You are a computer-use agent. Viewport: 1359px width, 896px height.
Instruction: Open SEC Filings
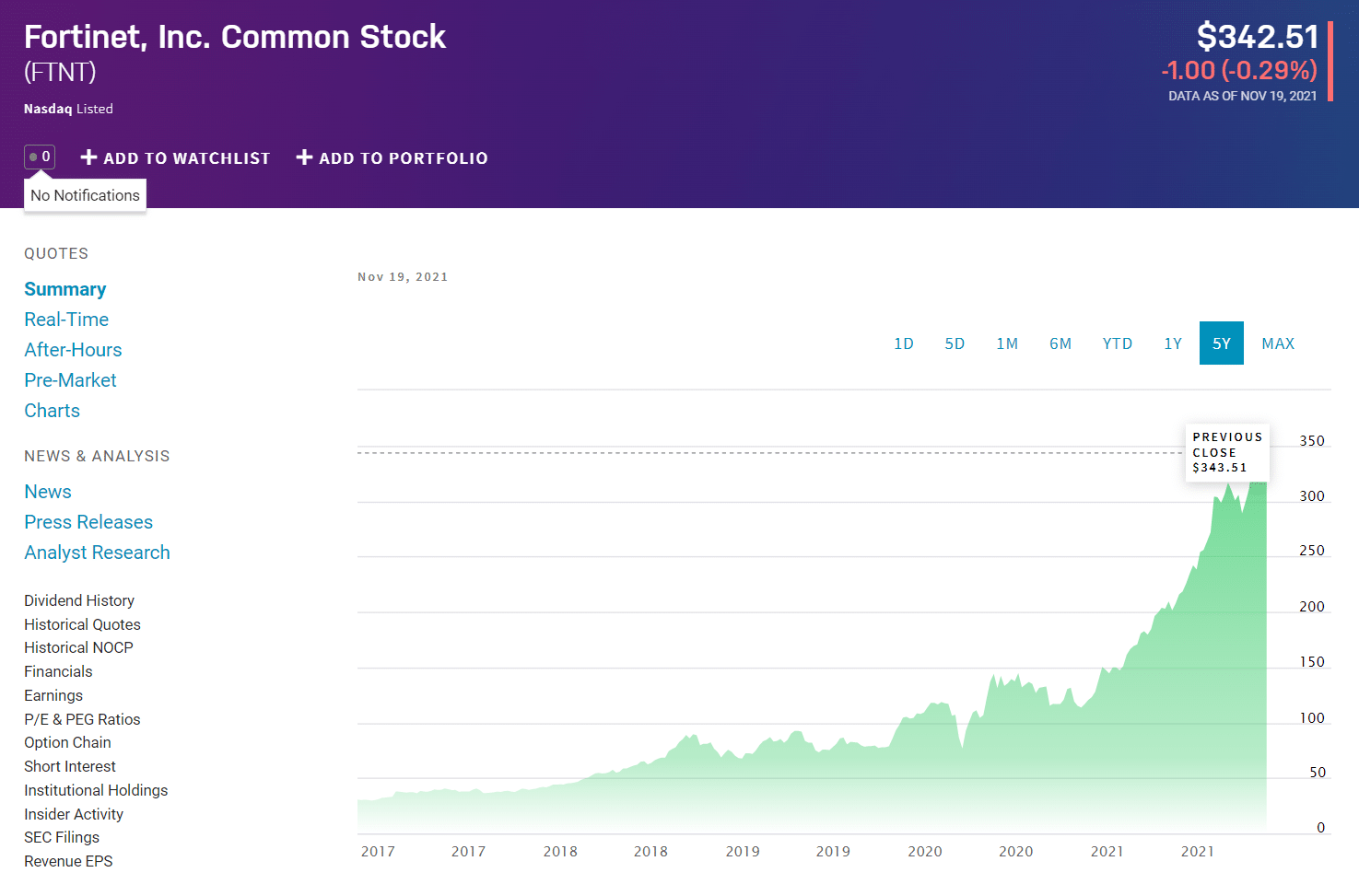click(62, 837)
